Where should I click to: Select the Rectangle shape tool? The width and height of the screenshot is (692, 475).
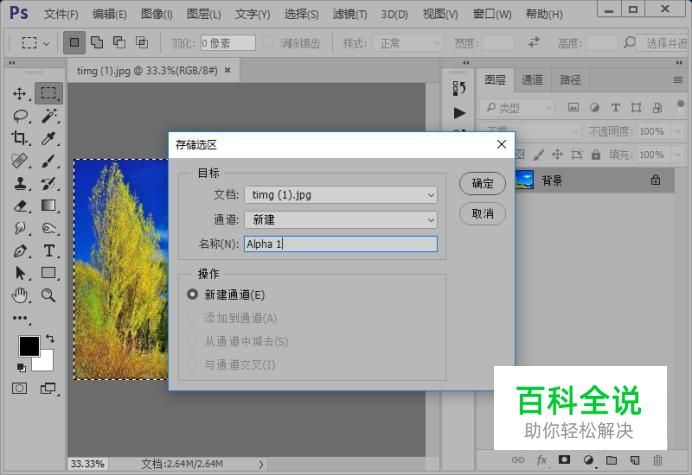pos(49,273)
